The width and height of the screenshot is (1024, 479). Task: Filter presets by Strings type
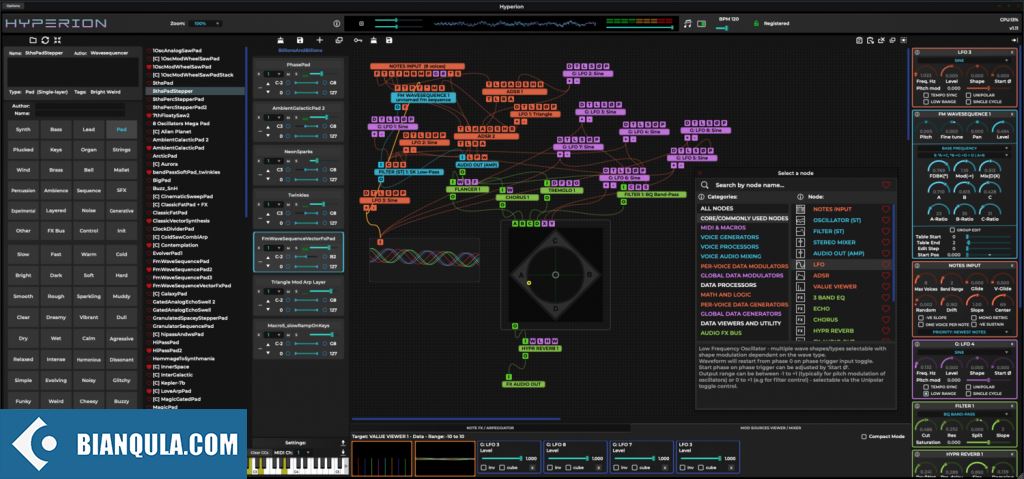121,150
